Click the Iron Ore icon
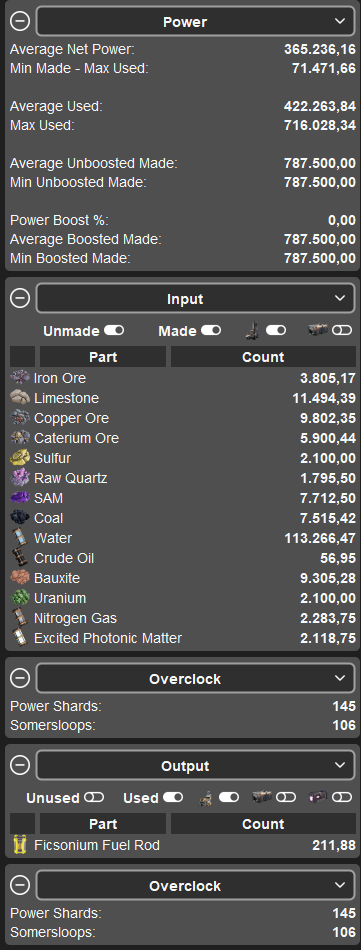361x950 pixels. coord(20,378)
